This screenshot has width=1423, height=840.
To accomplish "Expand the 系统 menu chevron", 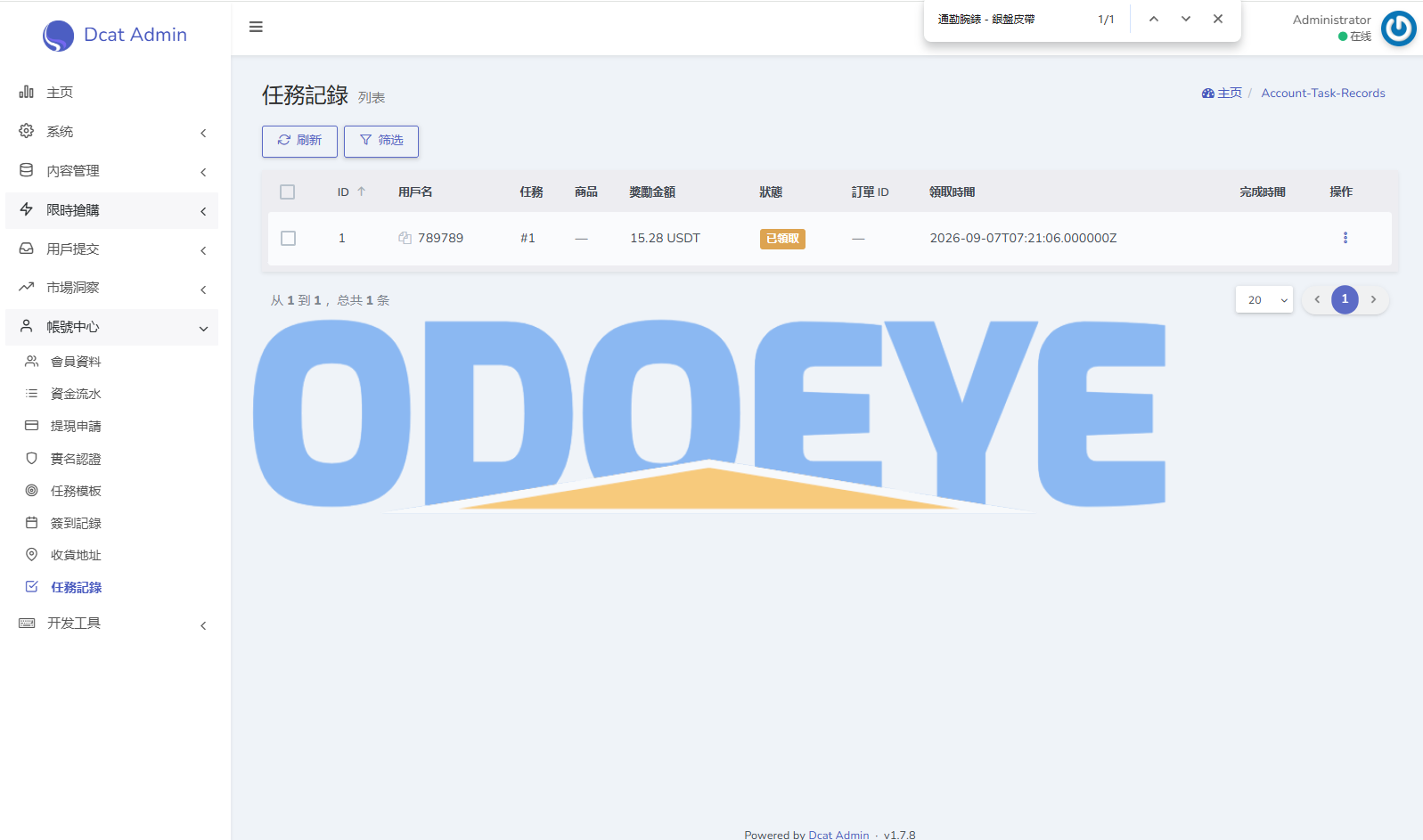I will [203, 133].
